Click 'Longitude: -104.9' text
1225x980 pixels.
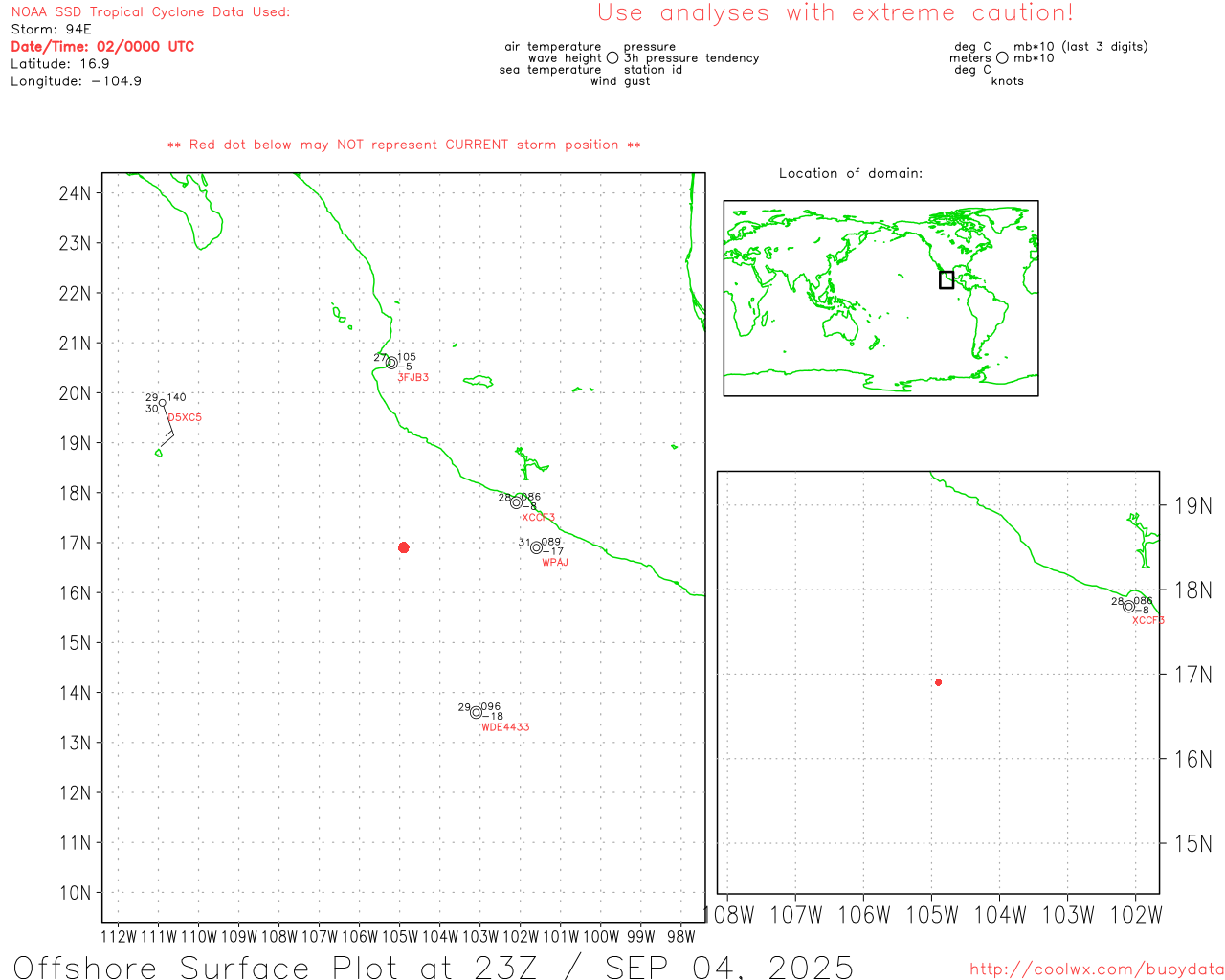pyautogui.click(x=77, y=80)
